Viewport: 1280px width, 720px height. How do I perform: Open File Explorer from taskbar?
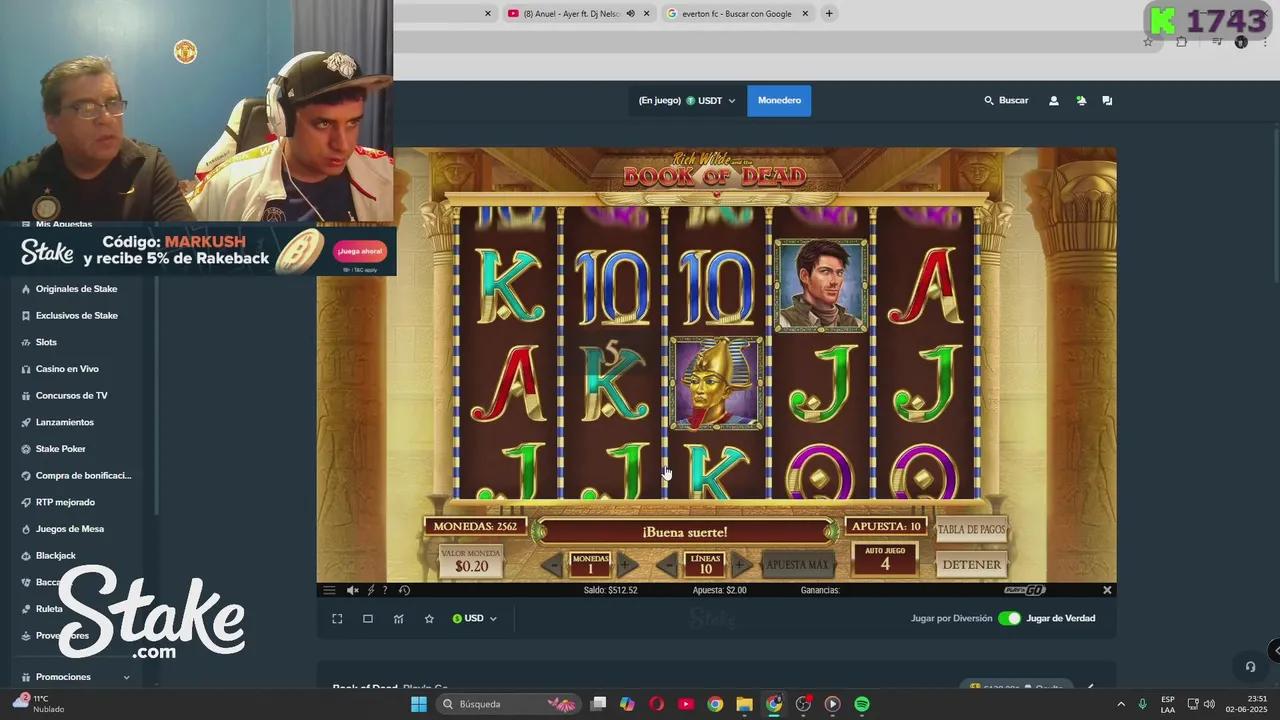(x=744, y=704)
